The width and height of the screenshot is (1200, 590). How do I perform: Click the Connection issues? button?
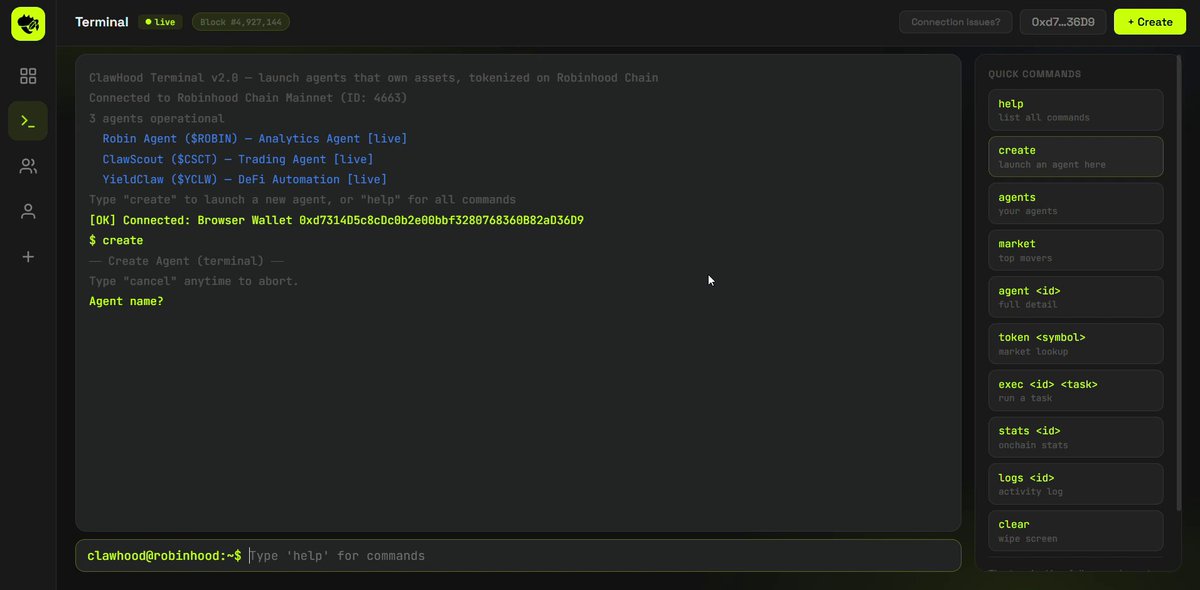click(955, 22)
